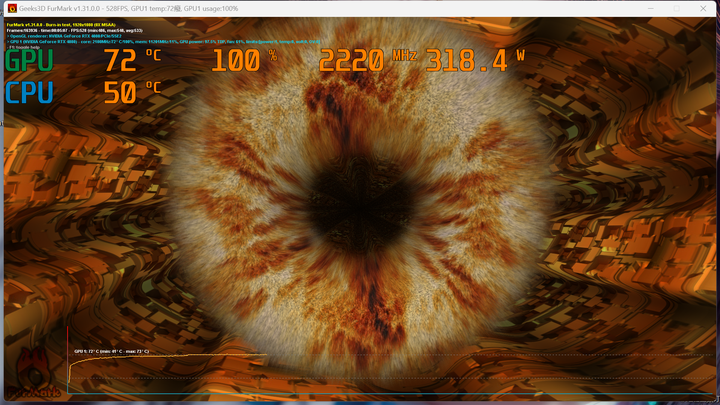Click the 'GPU 1' core and power details line
720x405 pixels.
[163, 41]
